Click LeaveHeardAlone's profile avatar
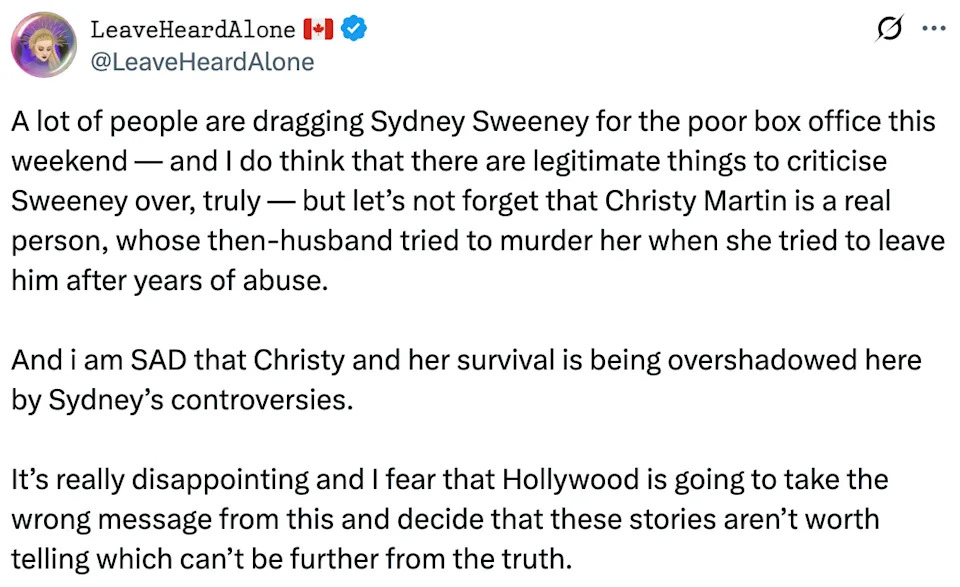This screenshot has width=960, height=587. pyautogui.click(x=44, y=44)
